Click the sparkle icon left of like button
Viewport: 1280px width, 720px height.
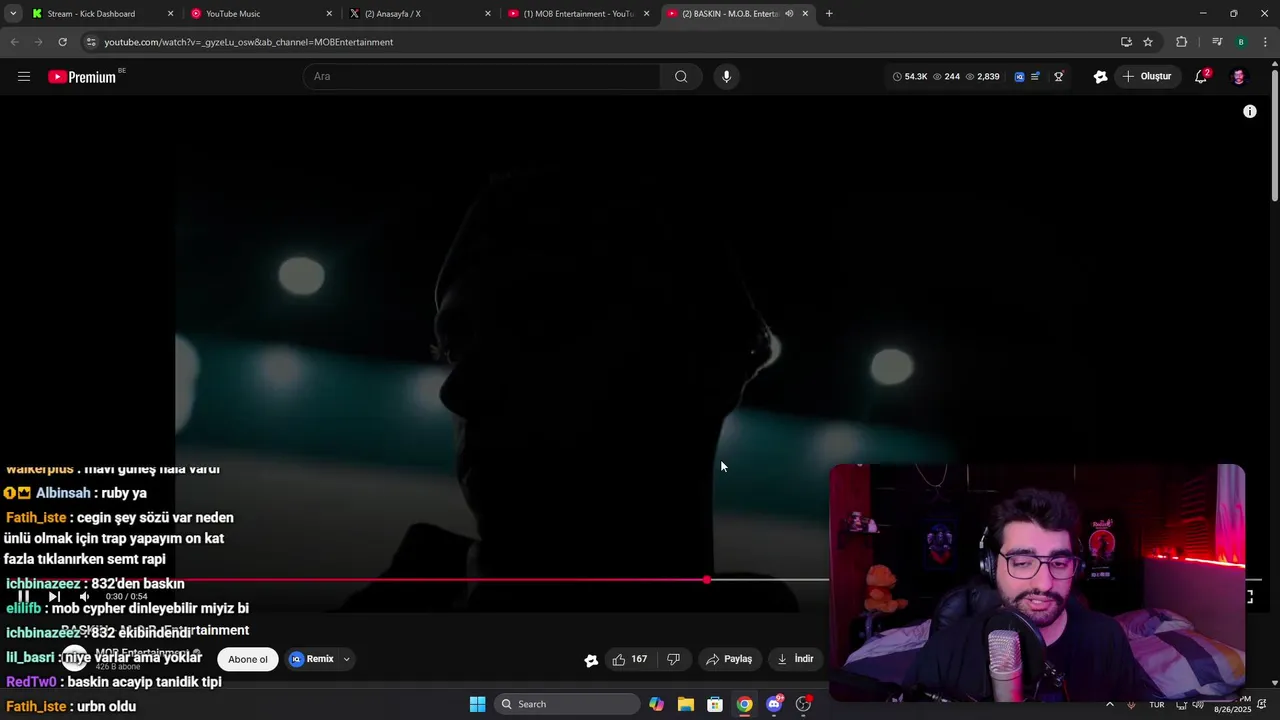pos(591,660)
